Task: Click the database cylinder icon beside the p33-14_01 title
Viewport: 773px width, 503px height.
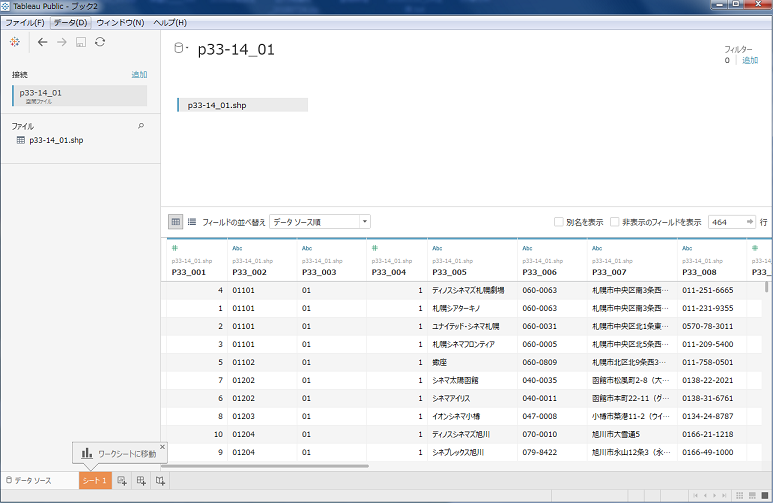Action: click(179, 48)
